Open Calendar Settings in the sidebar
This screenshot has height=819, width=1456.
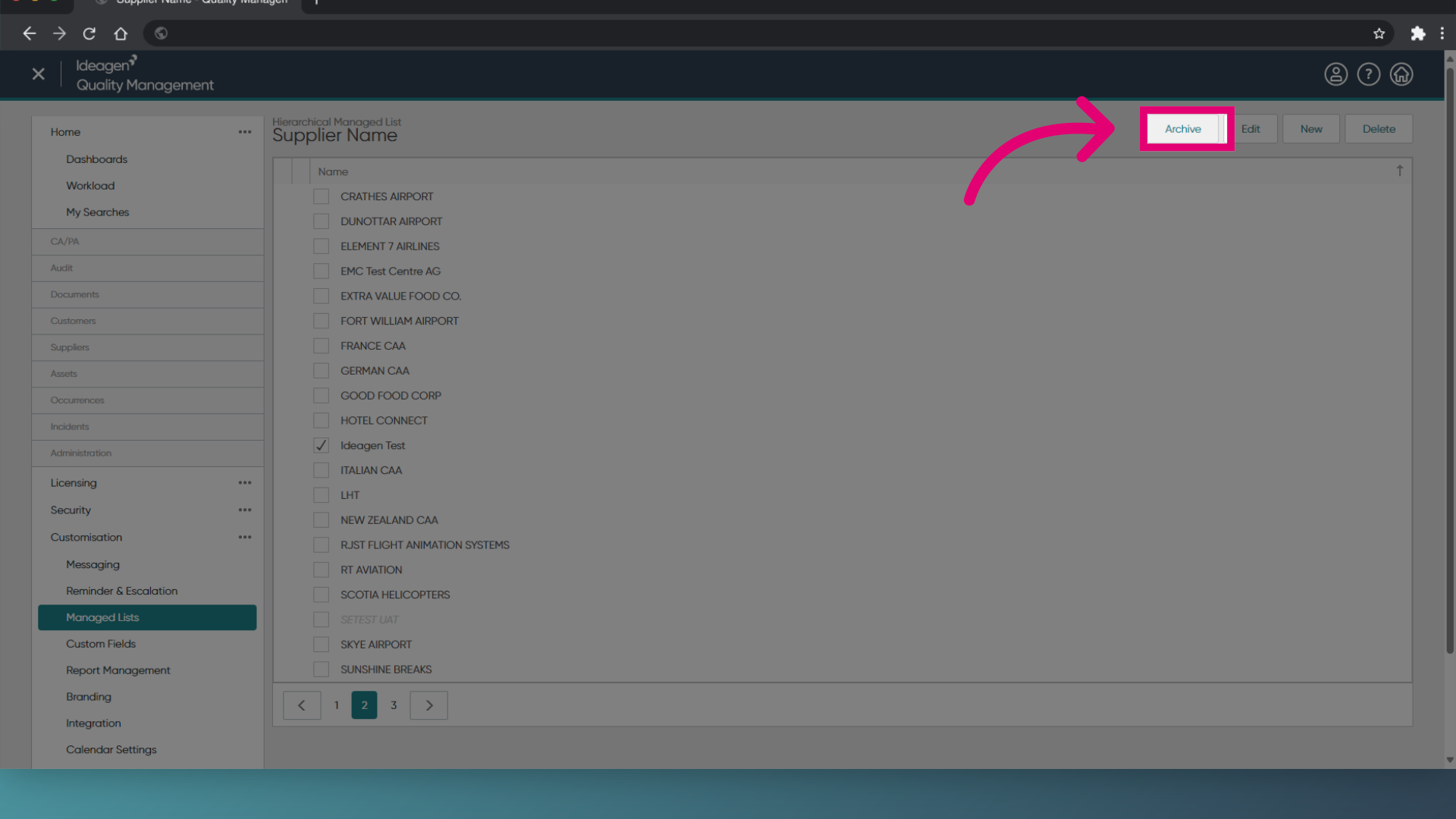(111, 750)
